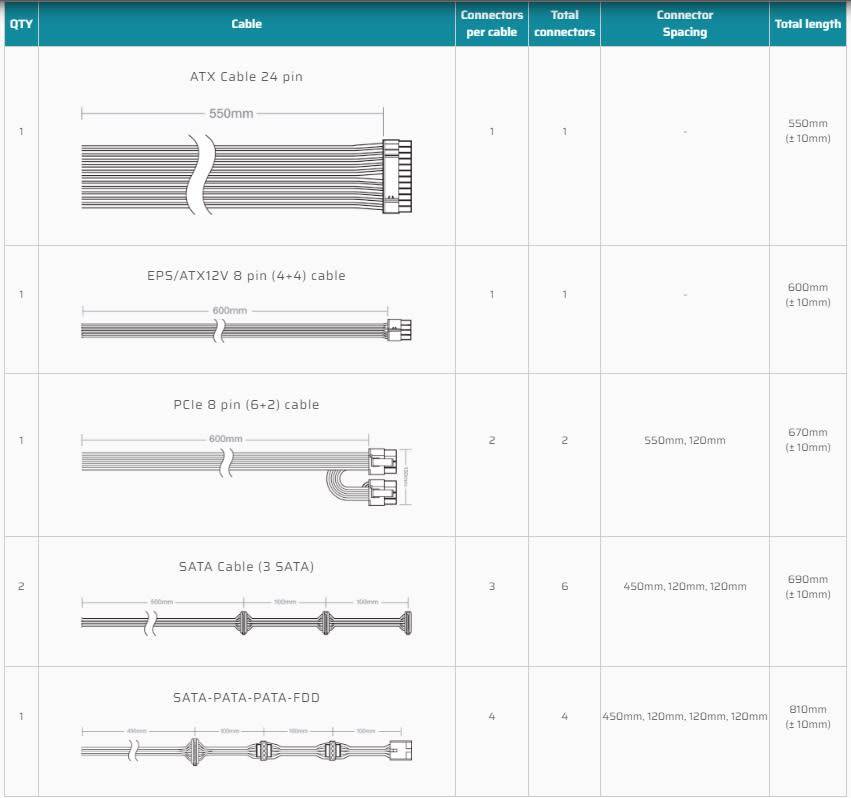Click the PCIe 6+2 connector pair drawing
The height and width of the screenshot is (798, 851).
coord(383,476)
